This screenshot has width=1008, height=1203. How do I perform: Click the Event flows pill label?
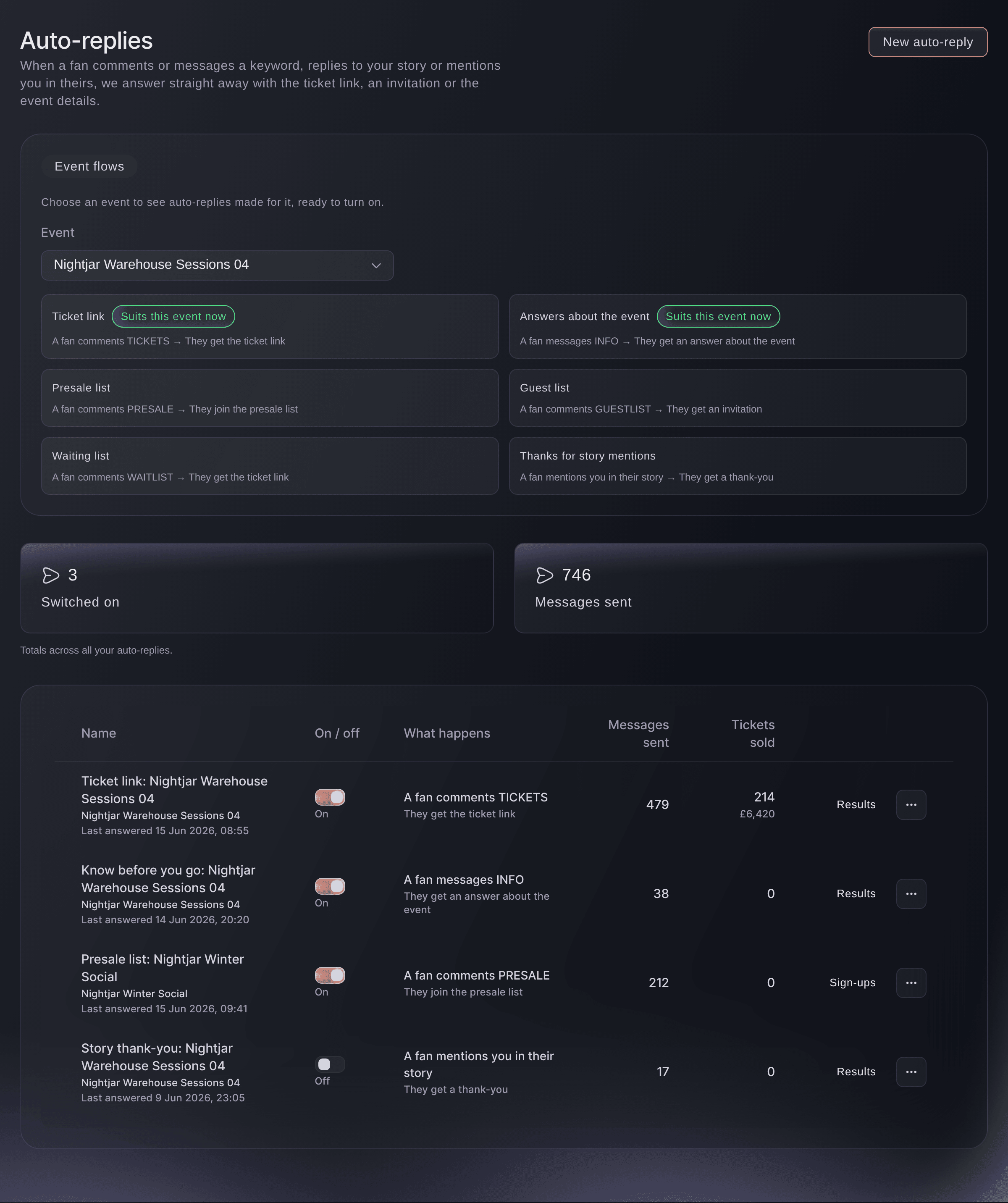[89, 166]
